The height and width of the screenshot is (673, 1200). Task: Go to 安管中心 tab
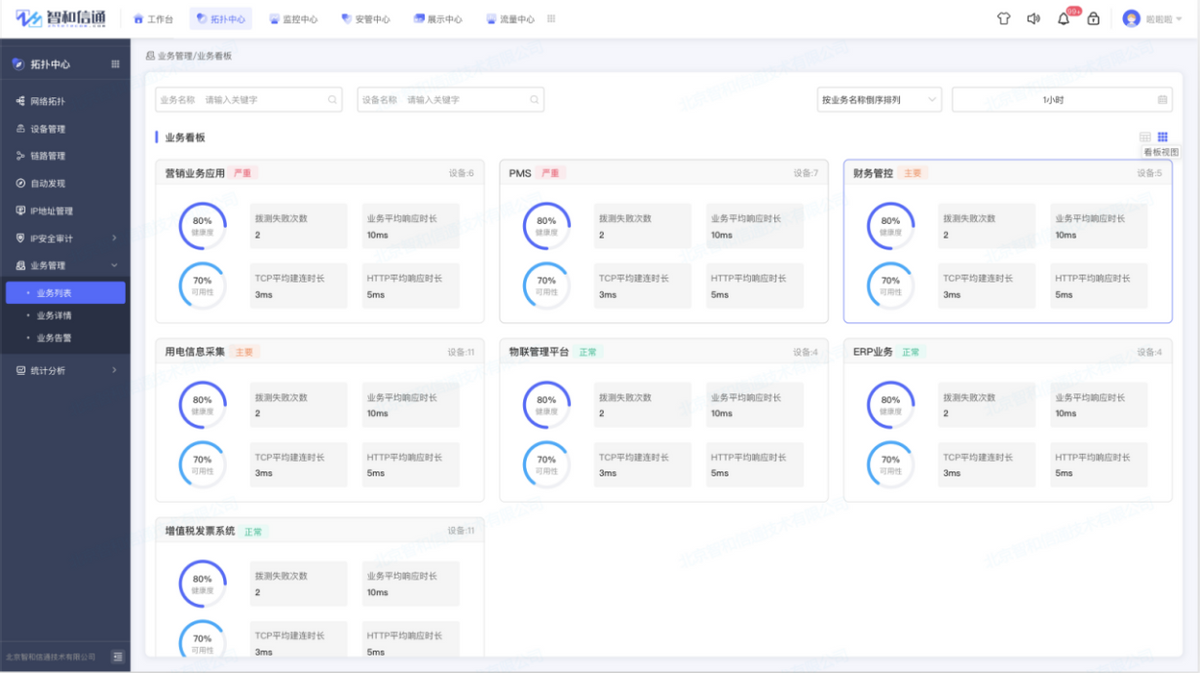pyautogui.click(x=366, y=19)
